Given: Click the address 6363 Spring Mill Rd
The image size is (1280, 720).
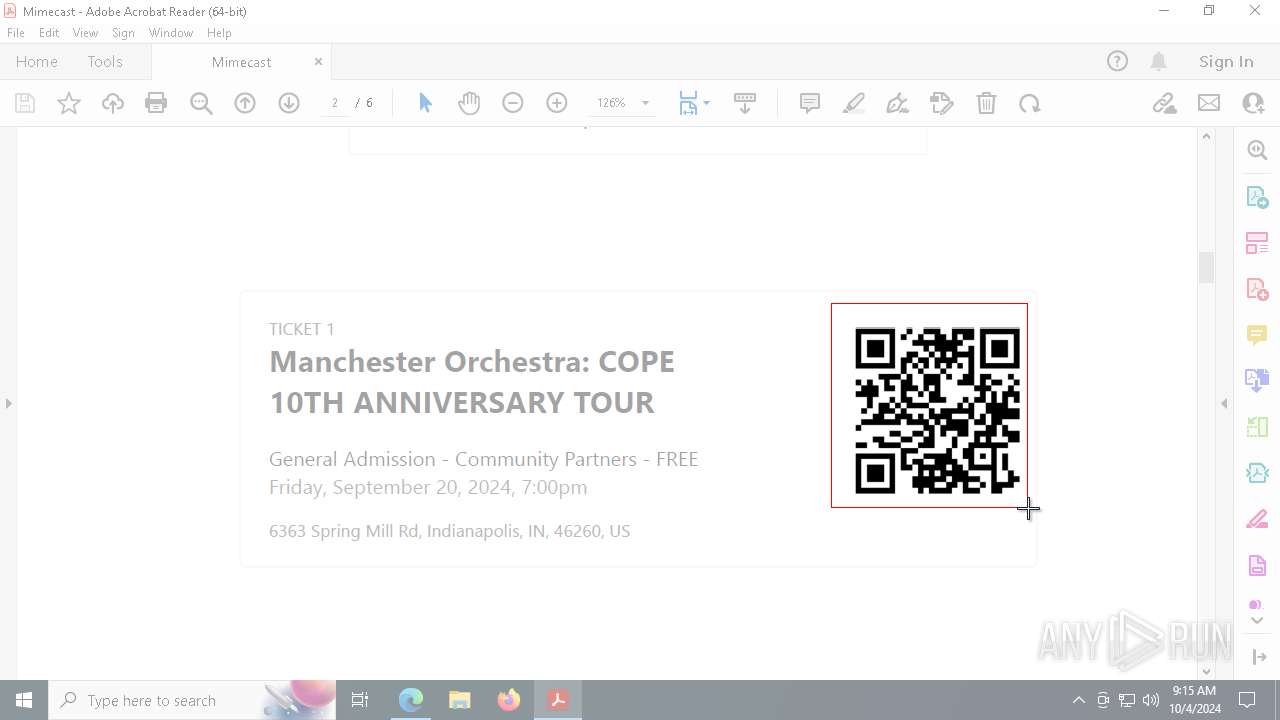Looking at the screenshot, I should coord(449,531).
